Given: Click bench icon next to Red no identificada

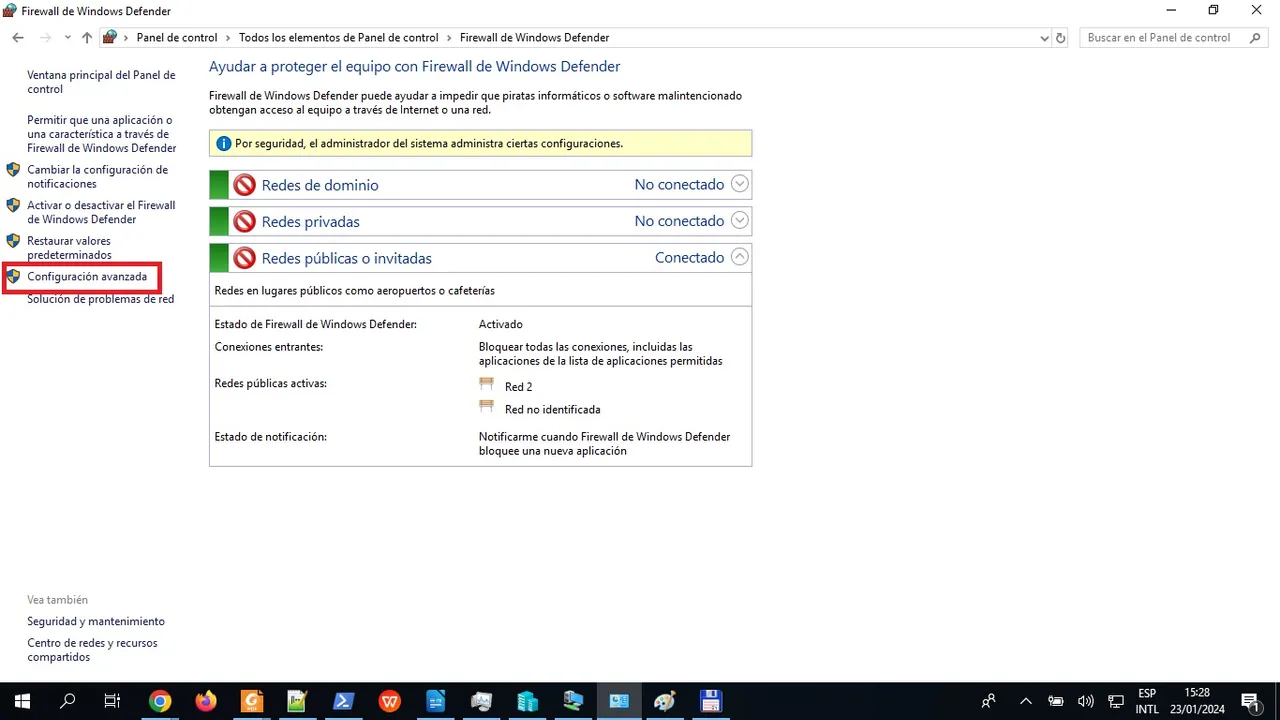Looking at the screenshot, I should point(487,407).
